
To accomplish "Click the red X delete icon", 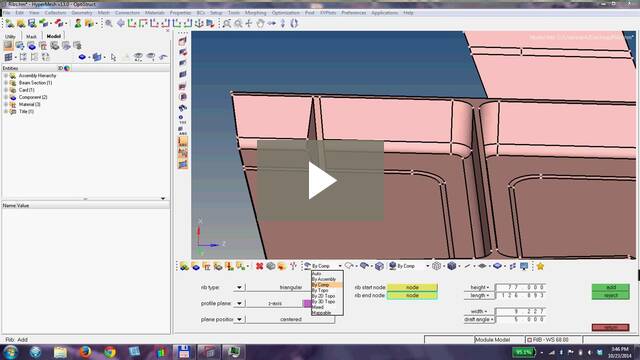I will point(259,266).
